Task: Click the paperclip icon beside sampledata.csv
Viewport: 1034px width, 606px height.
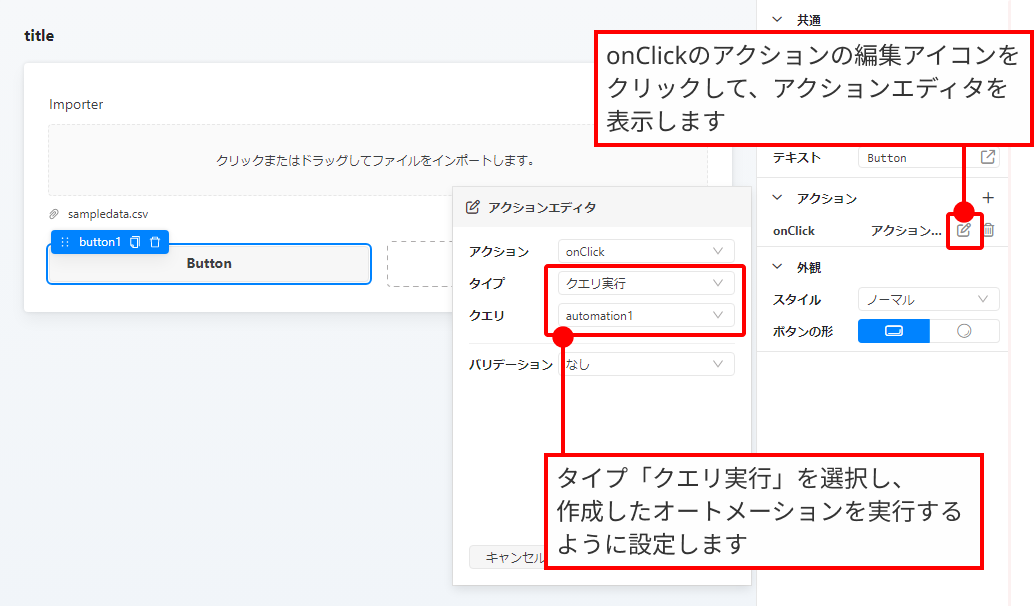Action: (54, 214)
